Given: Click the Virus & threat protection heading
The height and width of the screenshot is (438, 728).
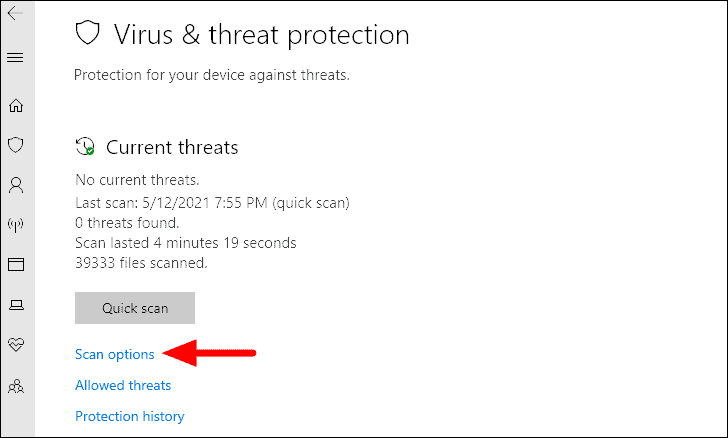Looking at the screenshot, I should [262, 35].
